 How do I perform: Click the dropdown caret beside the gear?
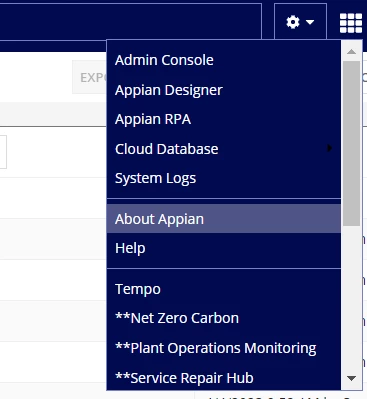pyautogui.click(x=310, y=22)
